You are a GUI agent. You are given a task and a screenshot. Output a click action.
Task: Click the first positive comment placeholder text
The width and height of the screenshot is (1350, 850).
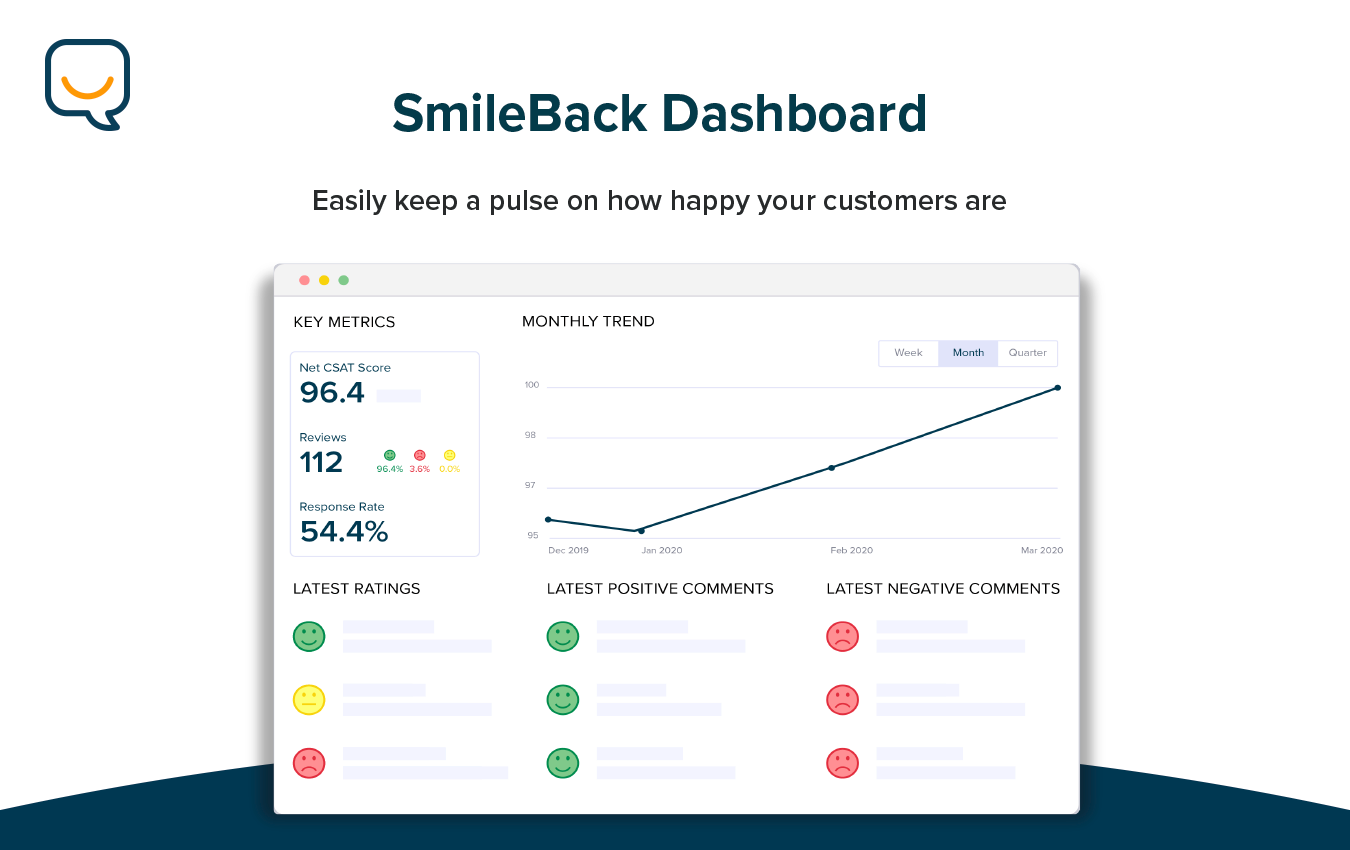point(642,627)
